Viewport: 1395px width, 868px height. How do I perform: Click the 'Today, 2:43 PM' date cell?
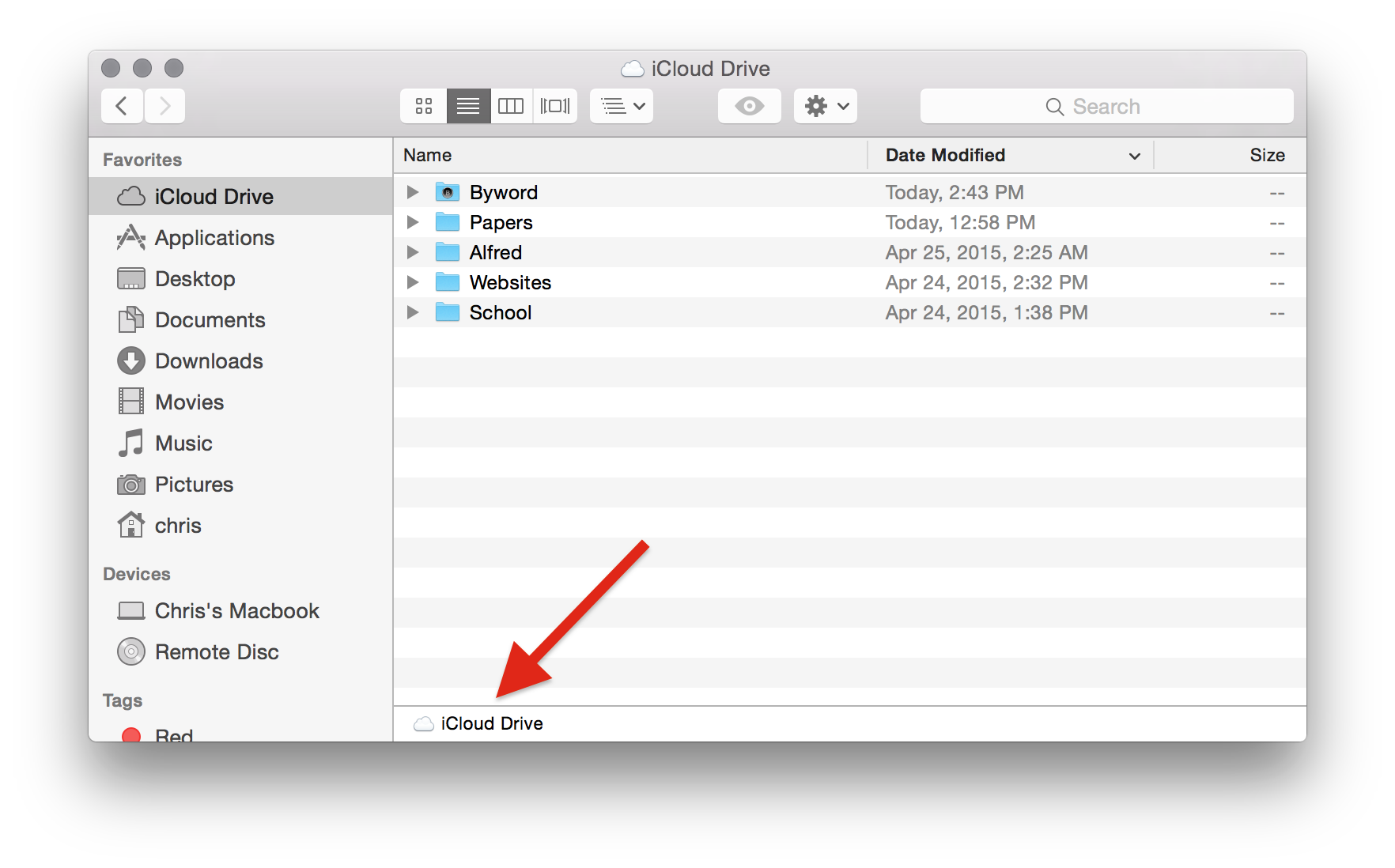tap(955, 192)
